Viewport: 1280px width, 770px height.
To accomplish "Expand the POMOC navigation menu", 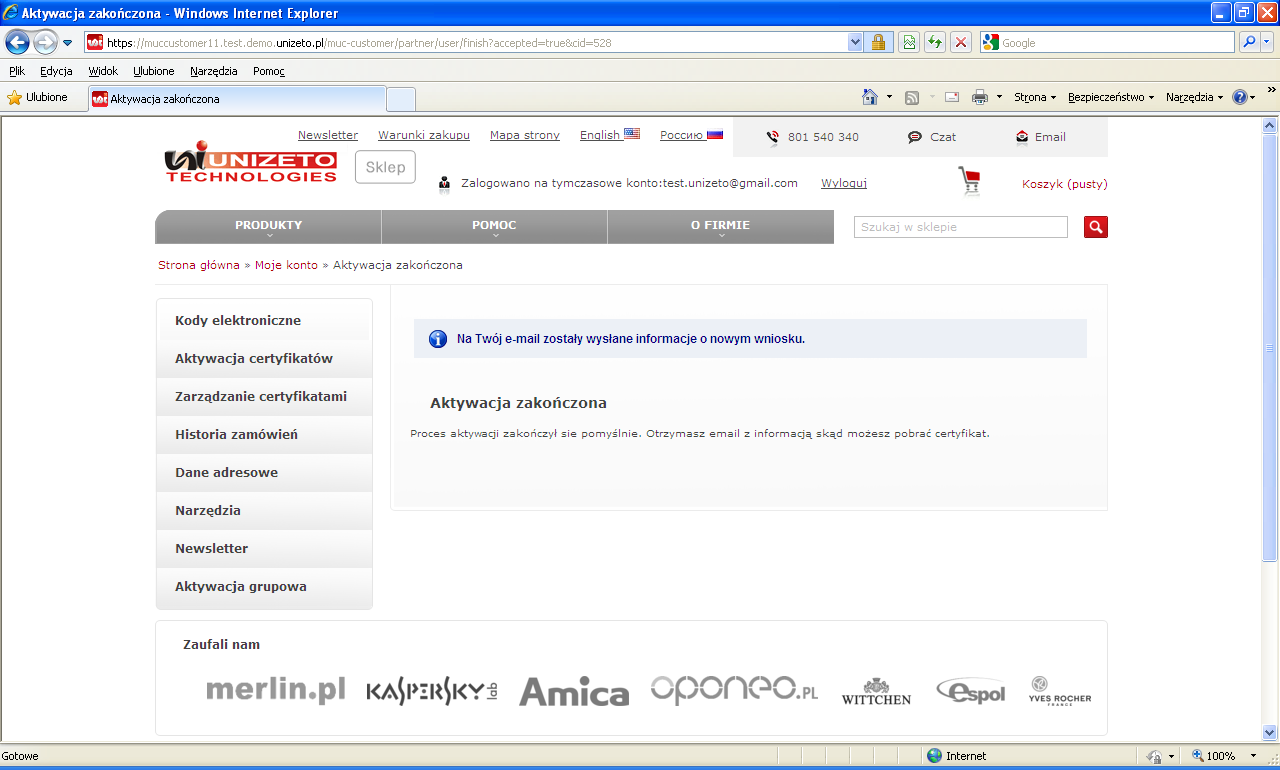I will pos(494,227).
